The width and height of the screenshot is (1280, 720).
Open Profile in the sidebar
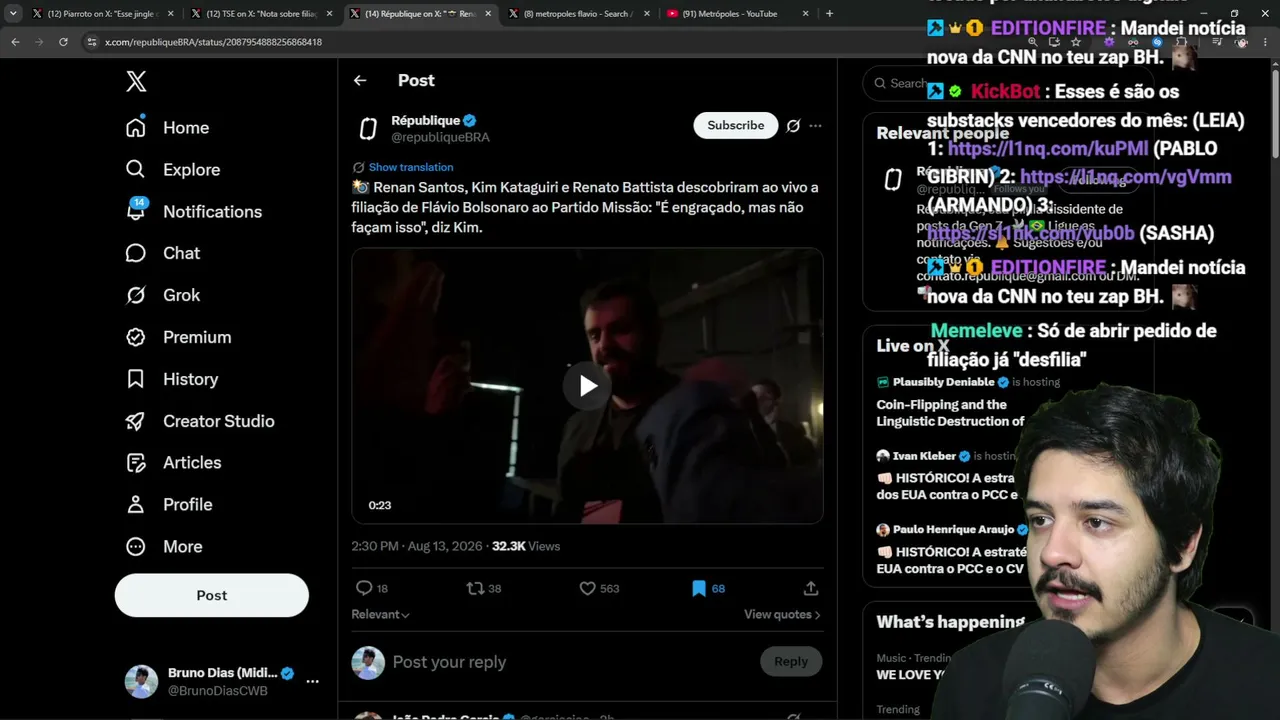[x=168, y=505]
